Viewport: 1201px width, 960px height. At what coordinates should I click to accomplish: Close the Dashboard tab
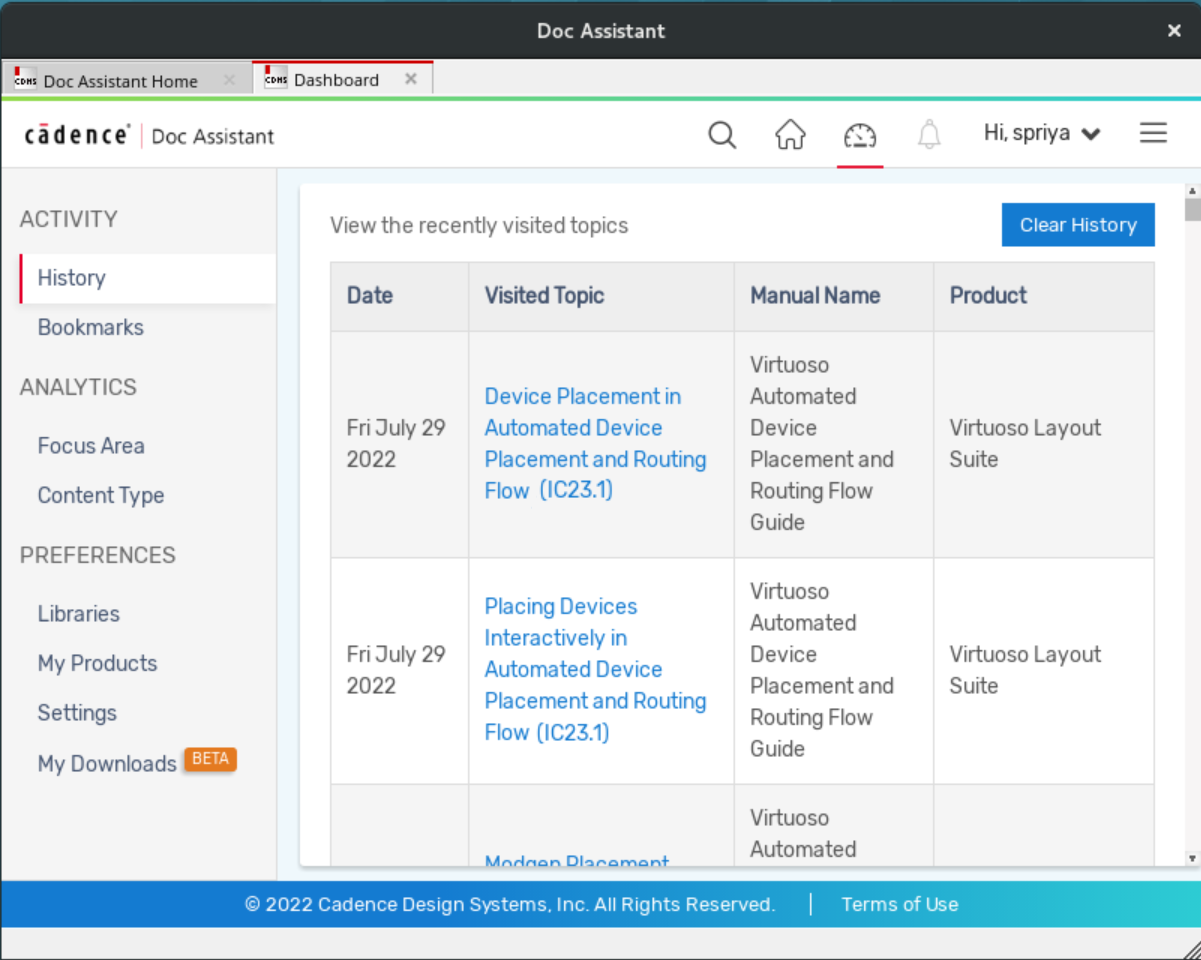(x=410, y=80)
